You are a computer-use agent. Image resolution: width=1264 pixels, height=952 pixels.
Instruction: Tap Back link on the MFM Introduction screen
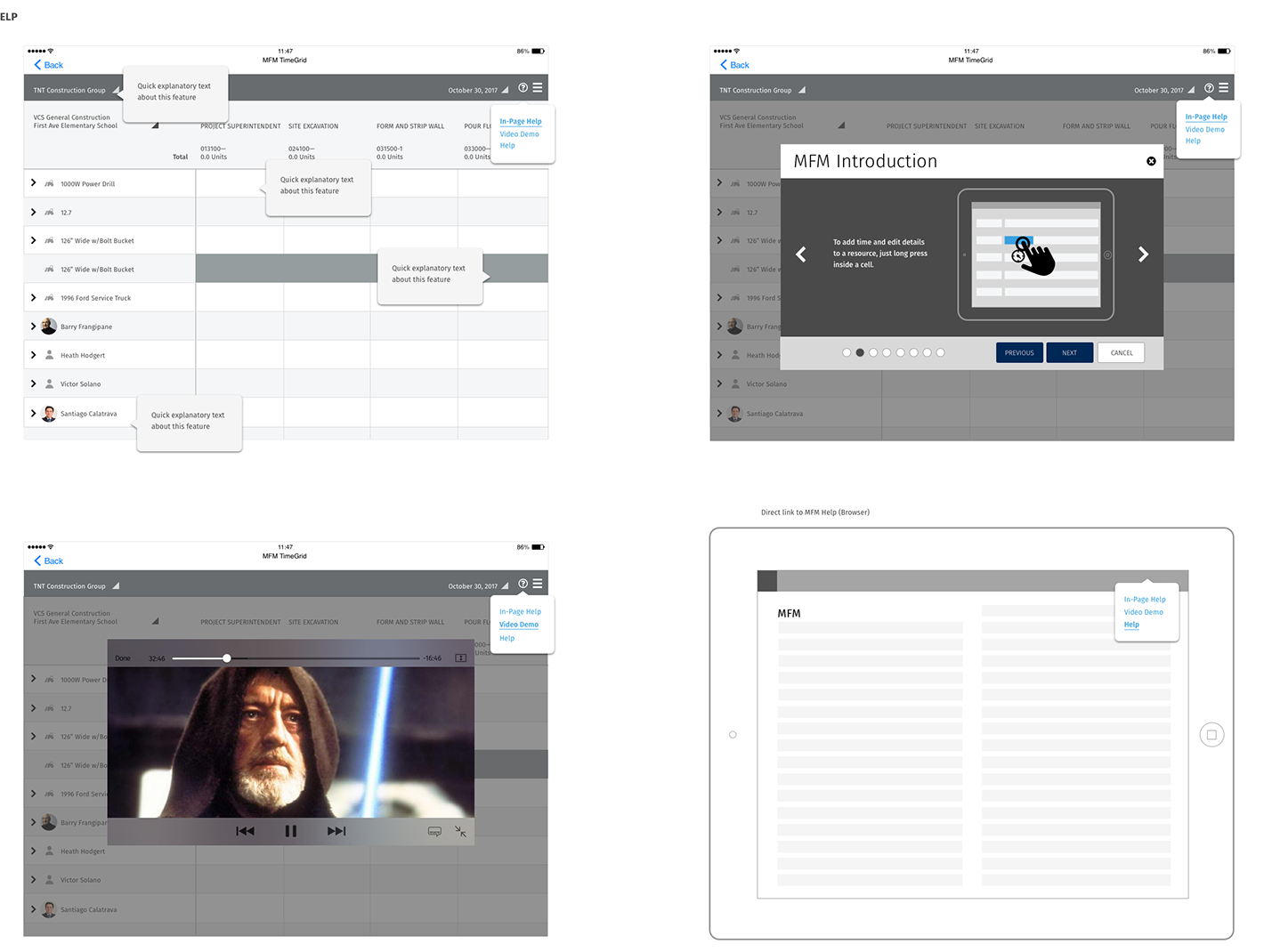coord(734,65)
